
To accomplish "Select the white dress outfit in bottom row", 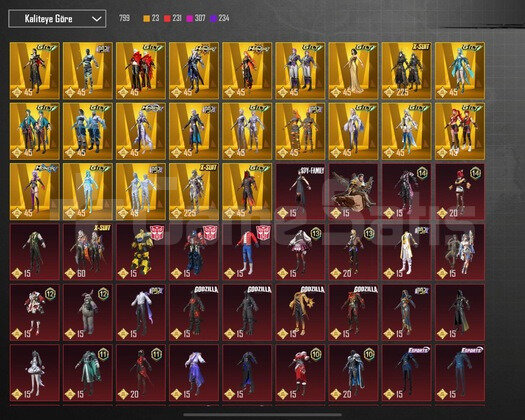I will coord(34,373).
